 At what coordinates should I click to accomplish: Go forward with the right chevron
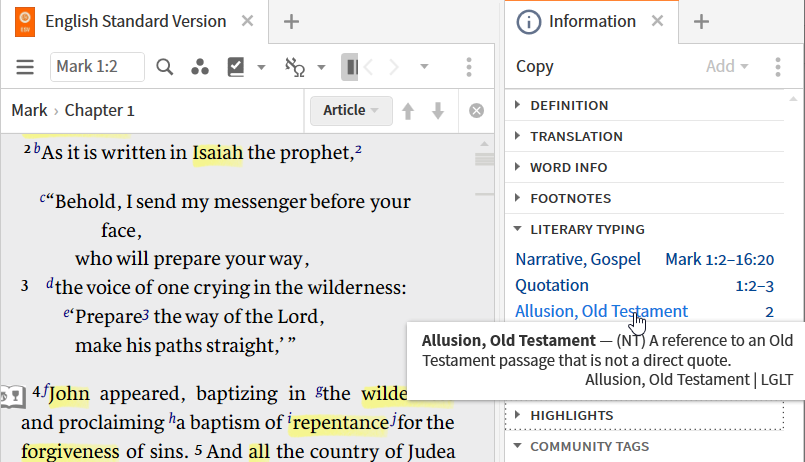pyautogui.click(x=394, y=67)
